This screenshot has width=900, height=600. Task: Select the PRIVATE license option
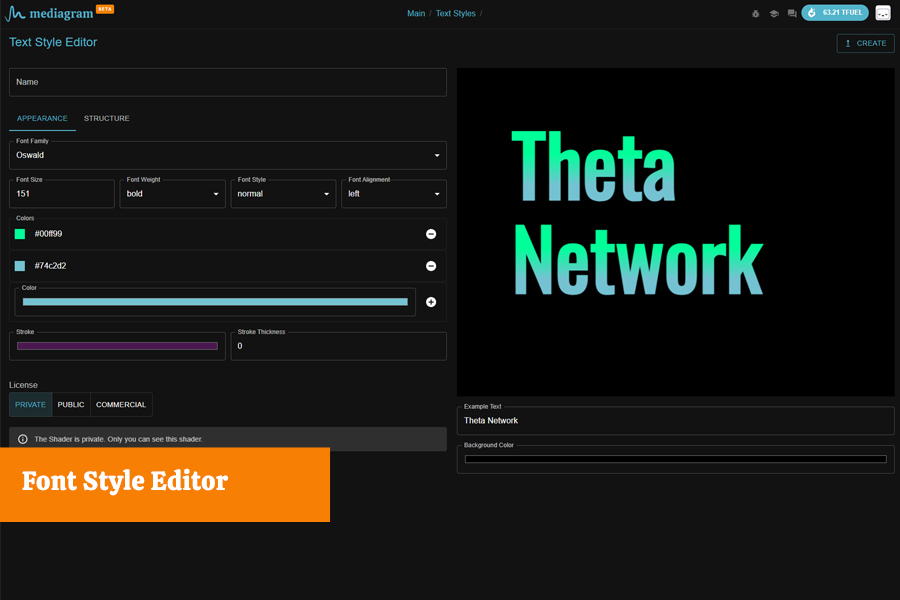(30, 405)
